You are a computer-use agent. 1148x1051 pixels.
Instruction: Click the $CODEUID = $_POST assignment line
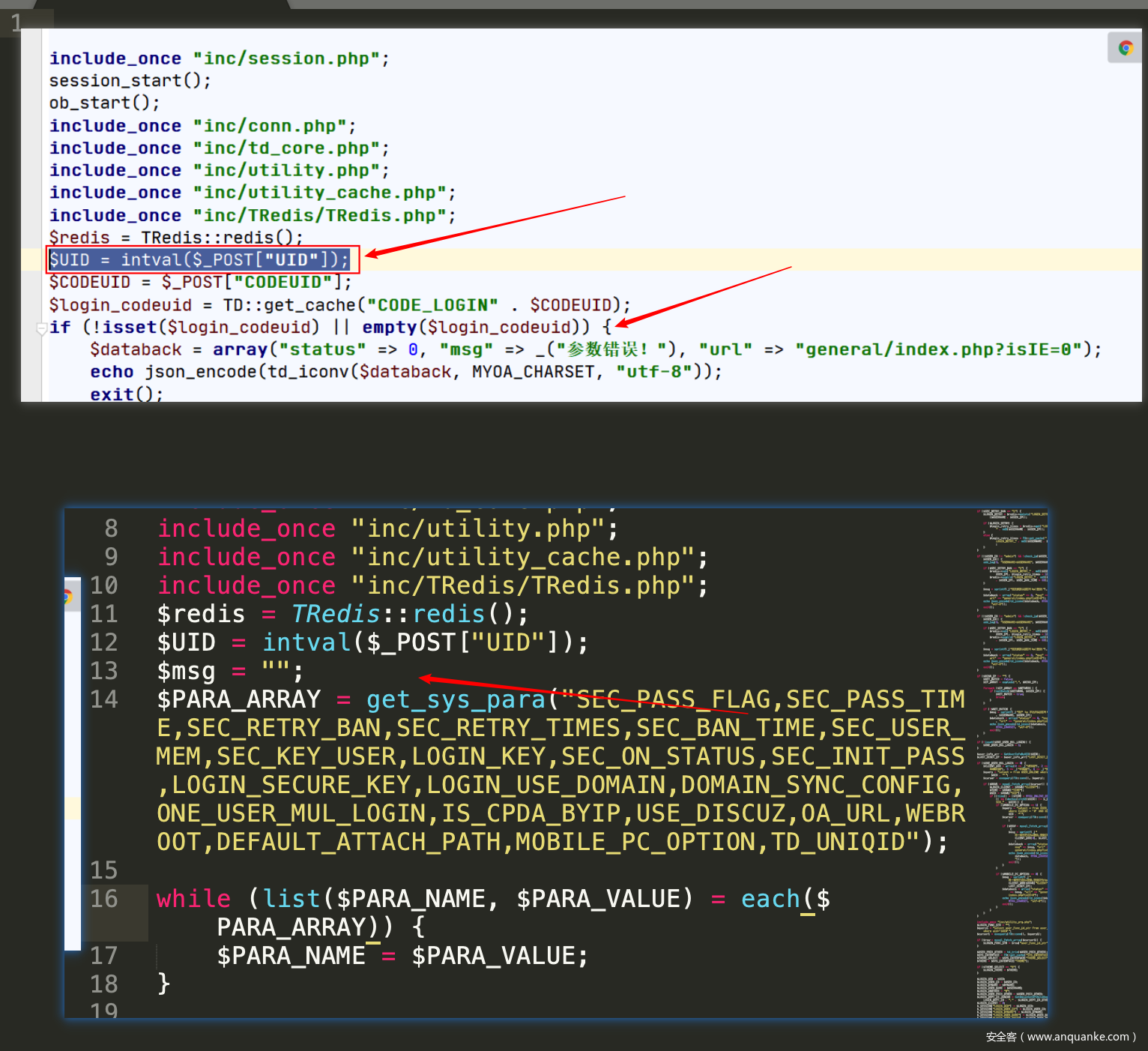coord(199,283)
